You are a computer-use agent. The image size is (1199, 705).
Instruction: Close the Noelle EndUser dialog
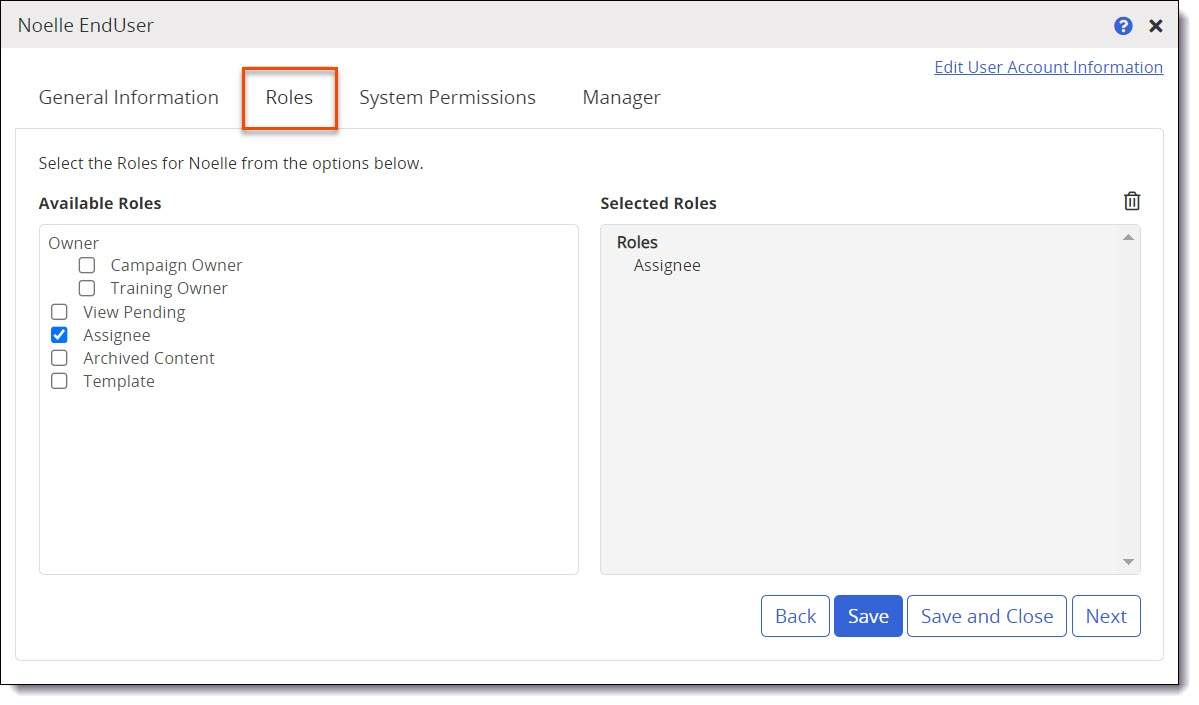1156,26
